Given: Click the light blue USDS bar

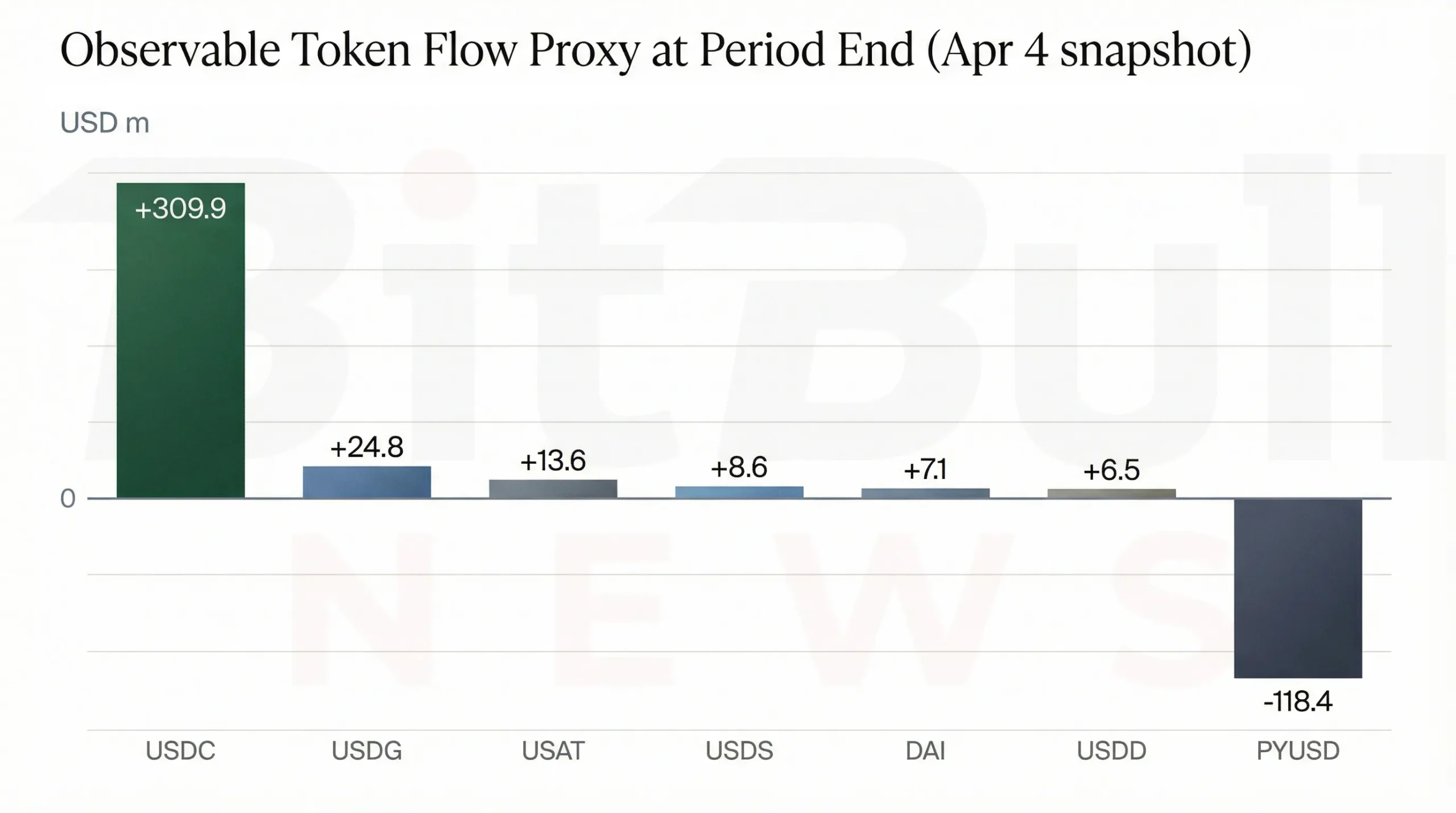Looking at the screenshot, I should point(739,492).
